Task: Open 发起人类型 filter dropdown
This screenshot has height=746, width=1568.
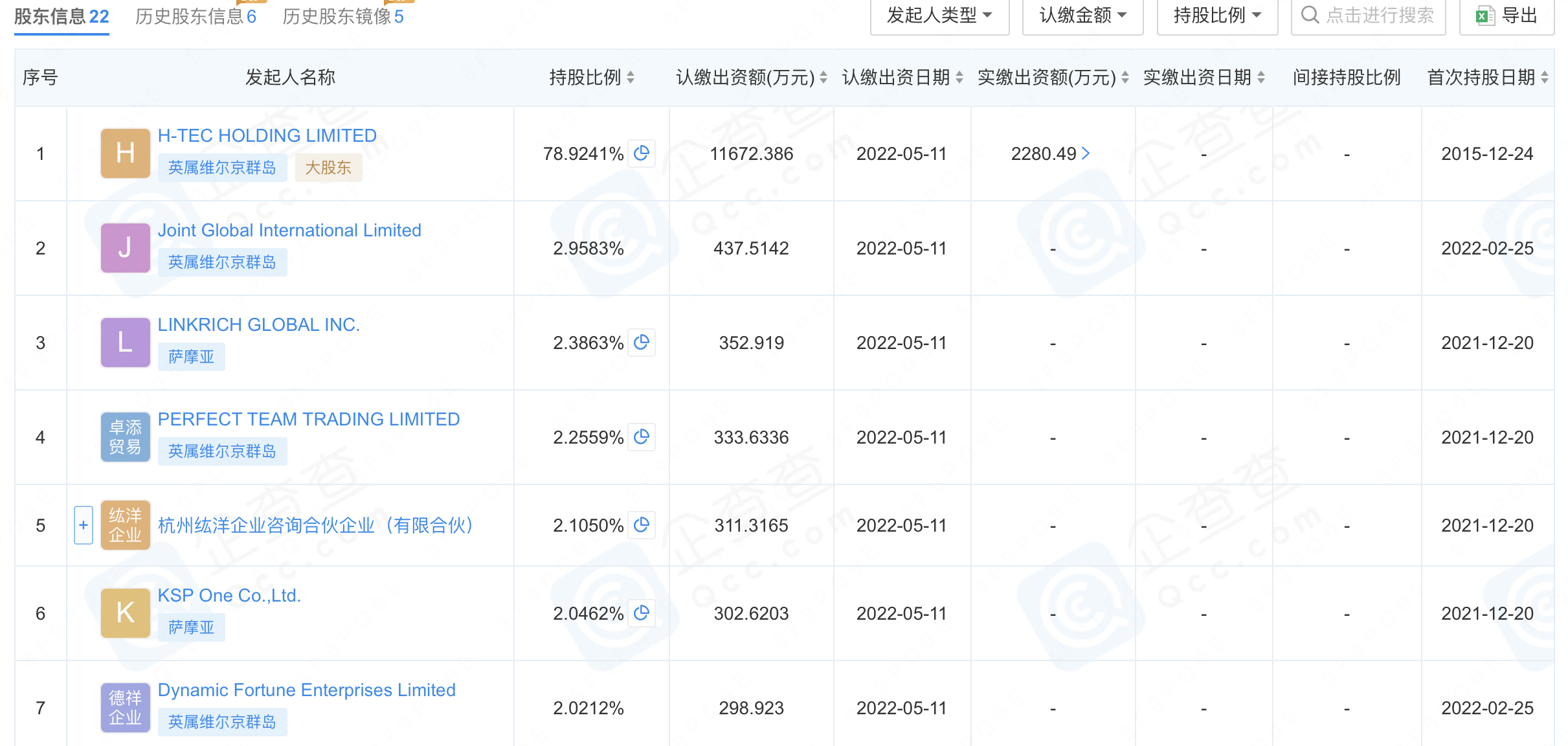Action: (x=940, y=16)
